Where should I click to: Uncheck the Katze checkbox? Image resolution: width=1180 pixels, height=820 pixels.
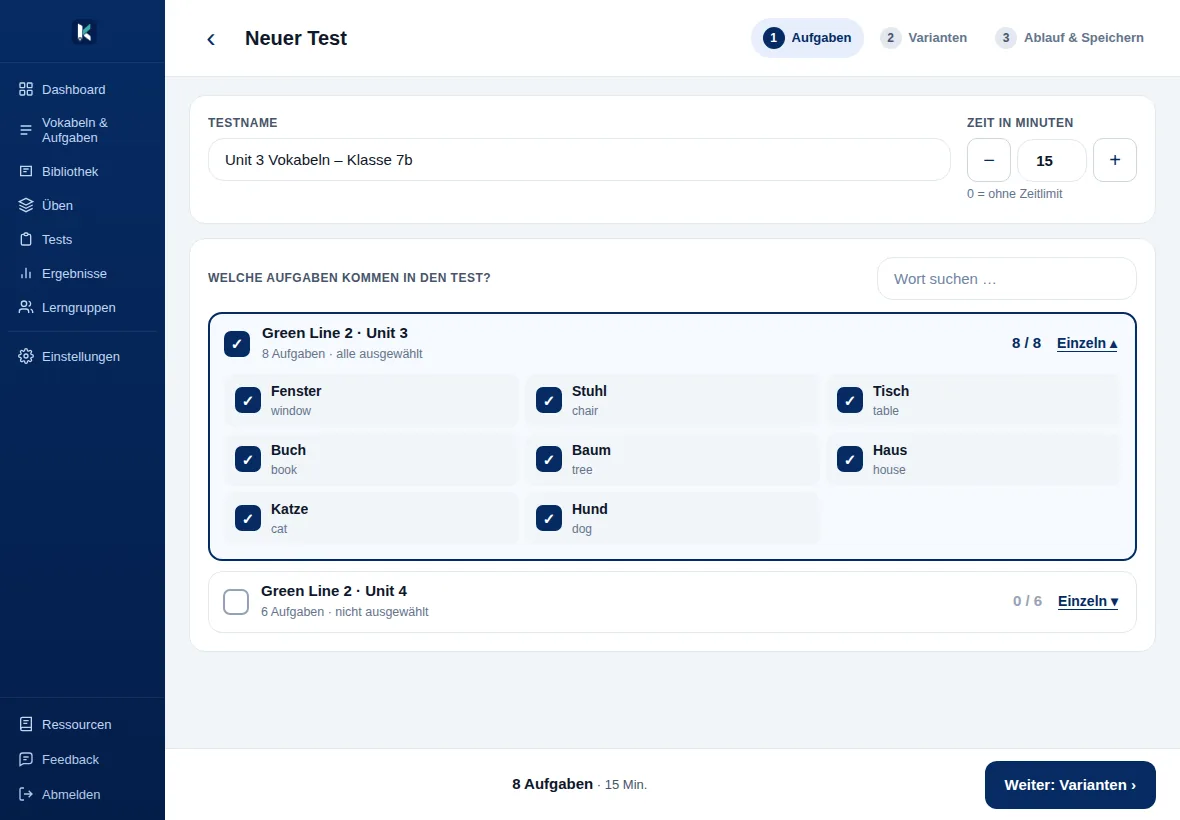pos(248,518)
